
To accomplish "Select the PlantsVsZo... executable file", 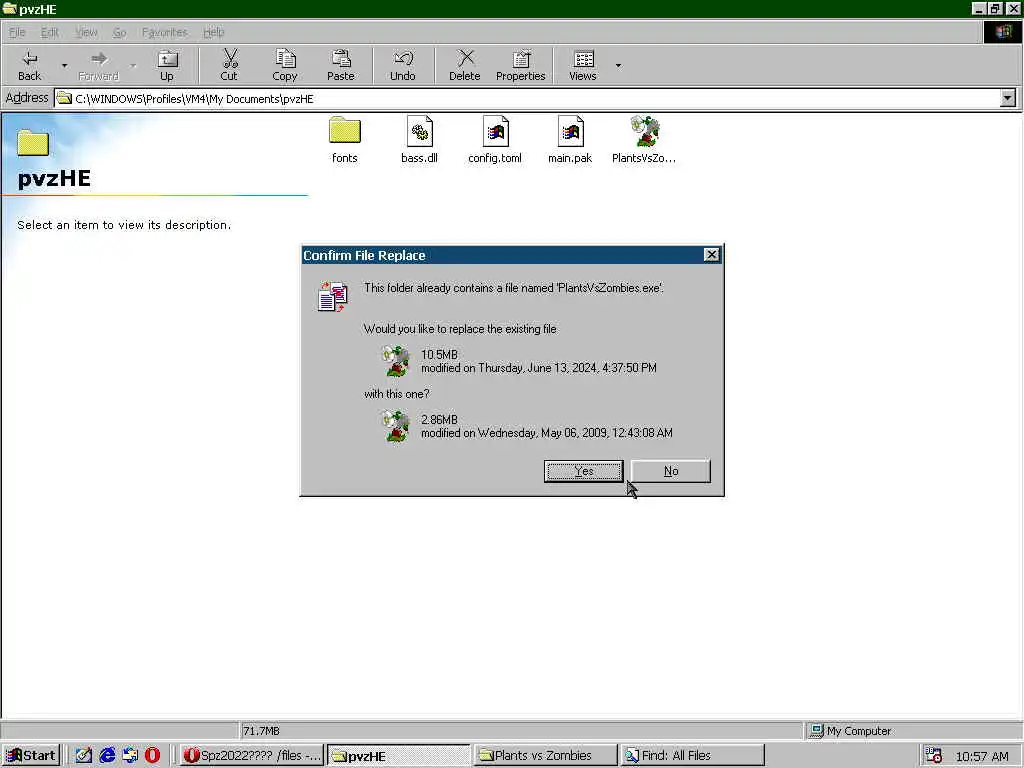I will click(x=644, y=140).
